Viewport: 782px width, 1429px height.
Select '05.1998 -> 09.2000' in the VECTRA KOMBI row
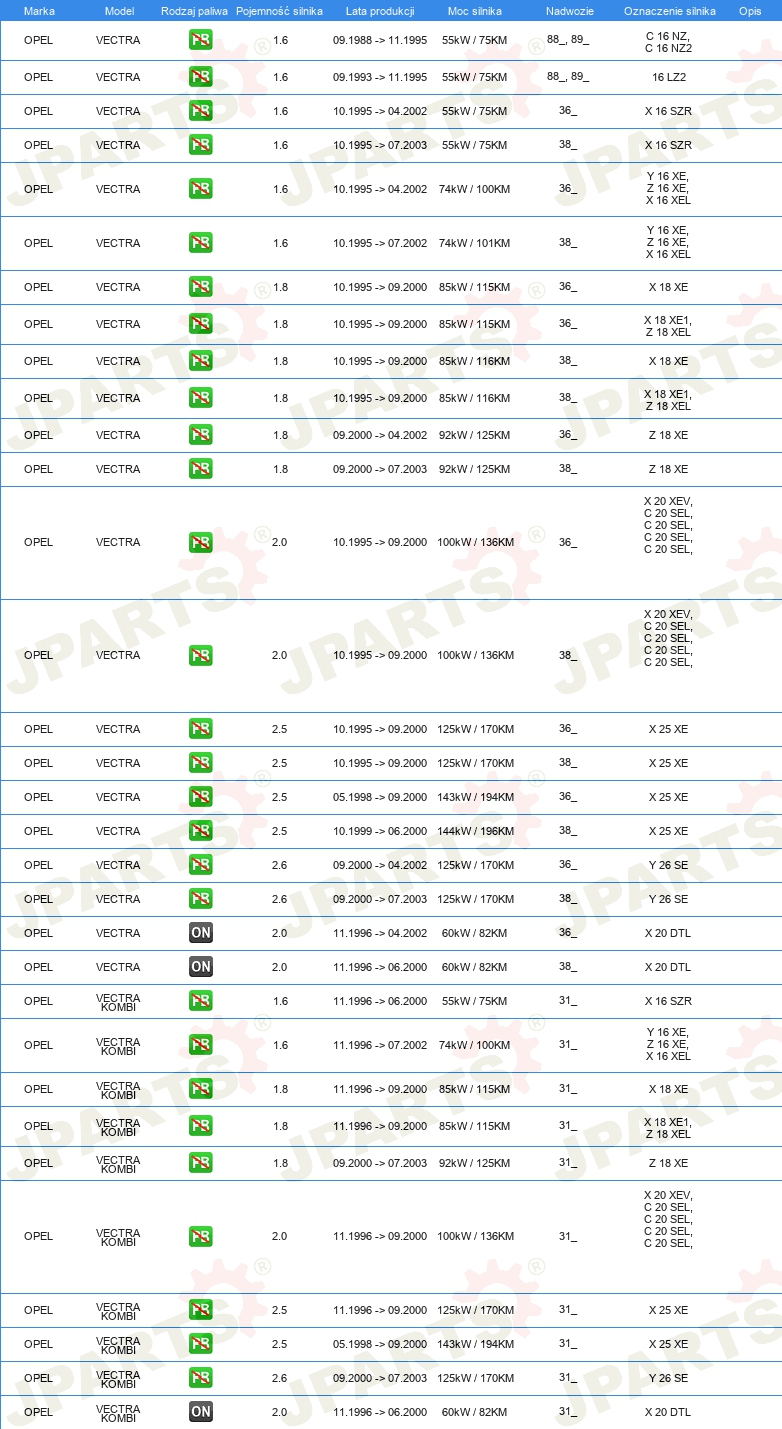[380, 1344]
